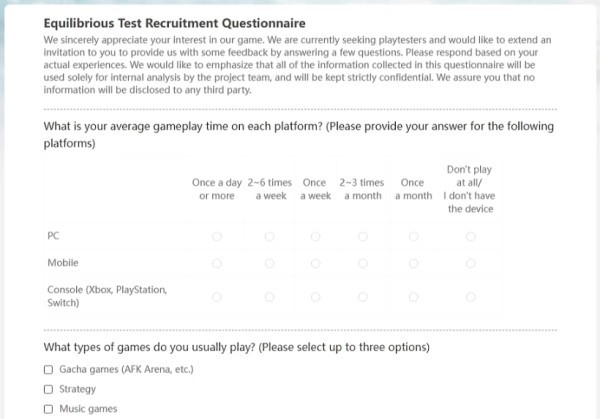Select Console 'Once a day or more'
The width and height of the screenshot is (600, 419).
[x=217, y=297]
